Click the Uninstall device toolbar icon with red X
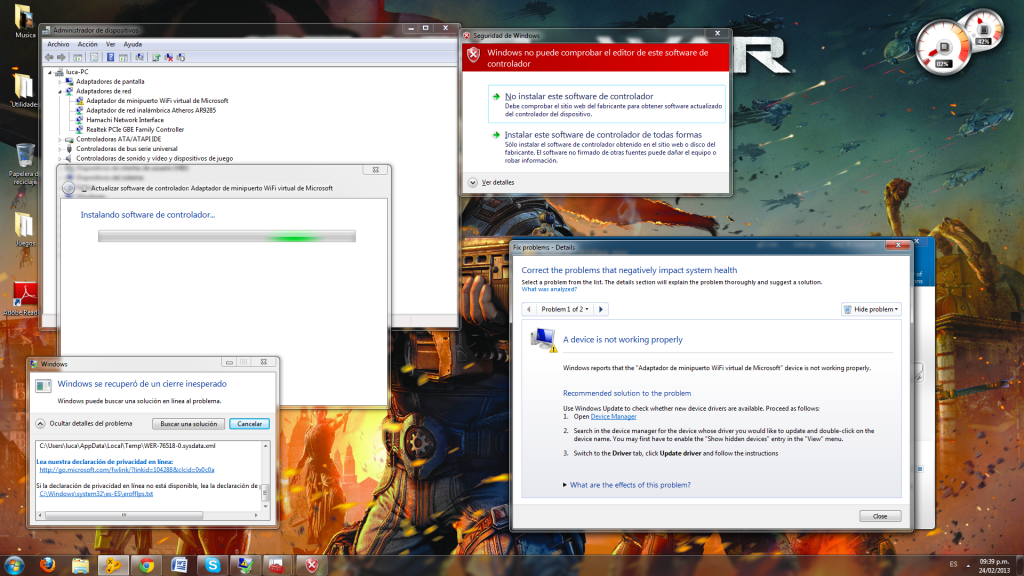 168,57
